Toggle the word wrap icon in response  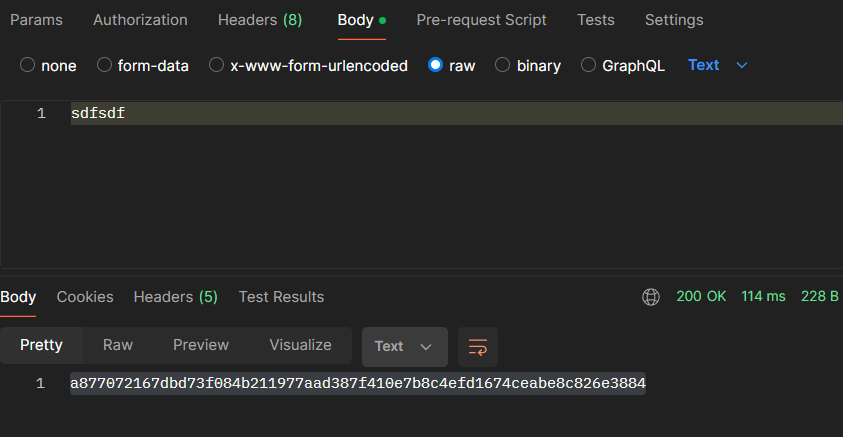478,346
